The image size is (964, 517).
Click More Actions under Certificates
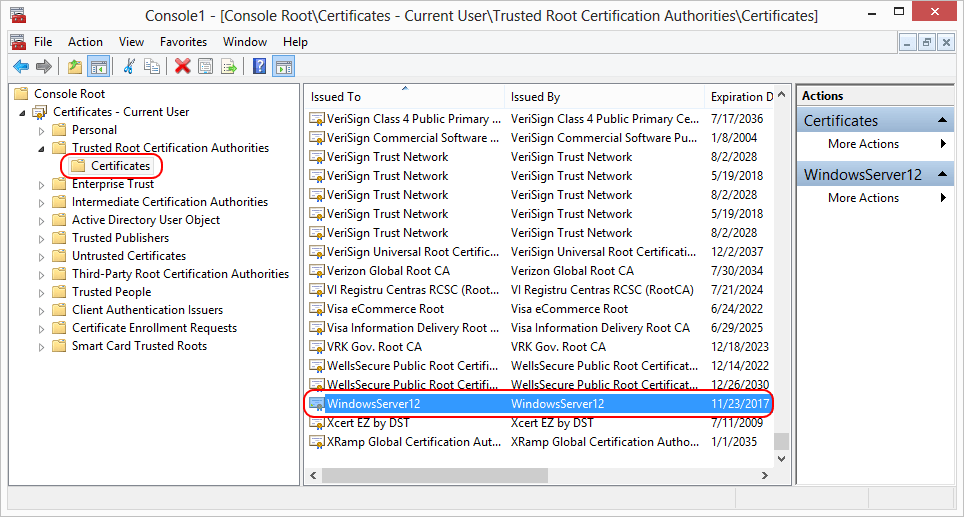pos(863,144)
